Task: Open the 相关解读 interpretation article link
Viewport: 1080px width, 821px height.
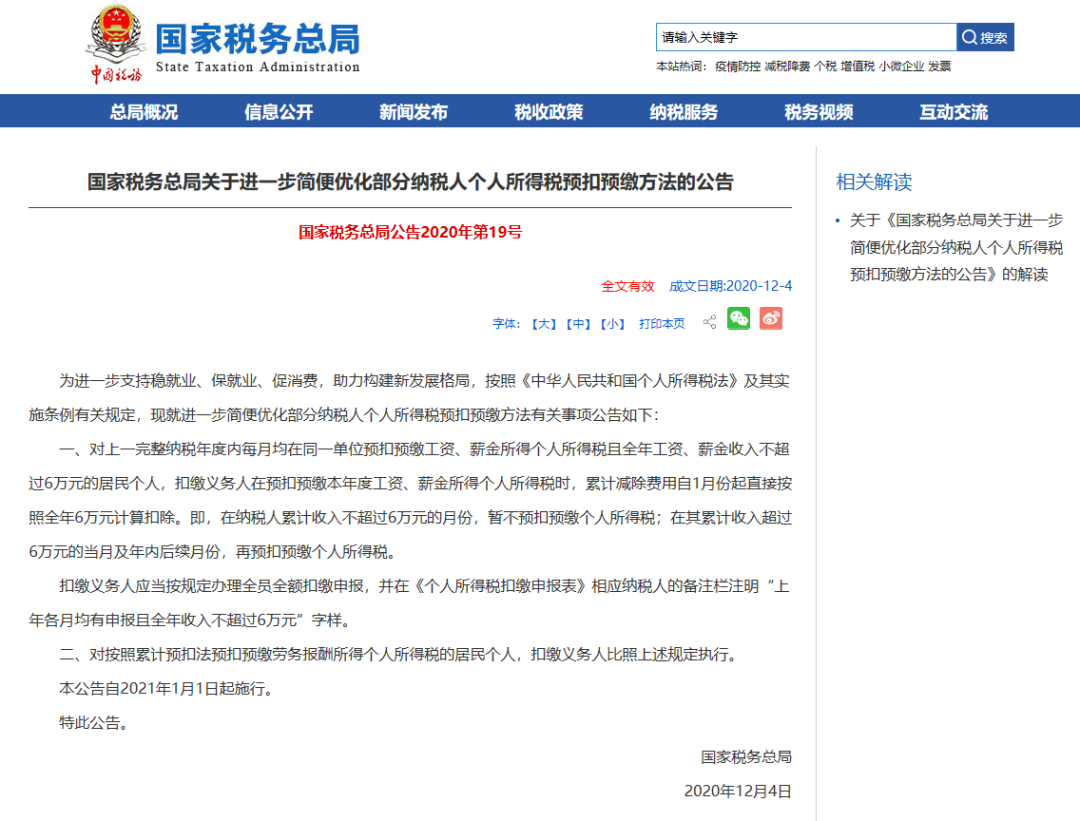Action: click(x=955, y=247)
